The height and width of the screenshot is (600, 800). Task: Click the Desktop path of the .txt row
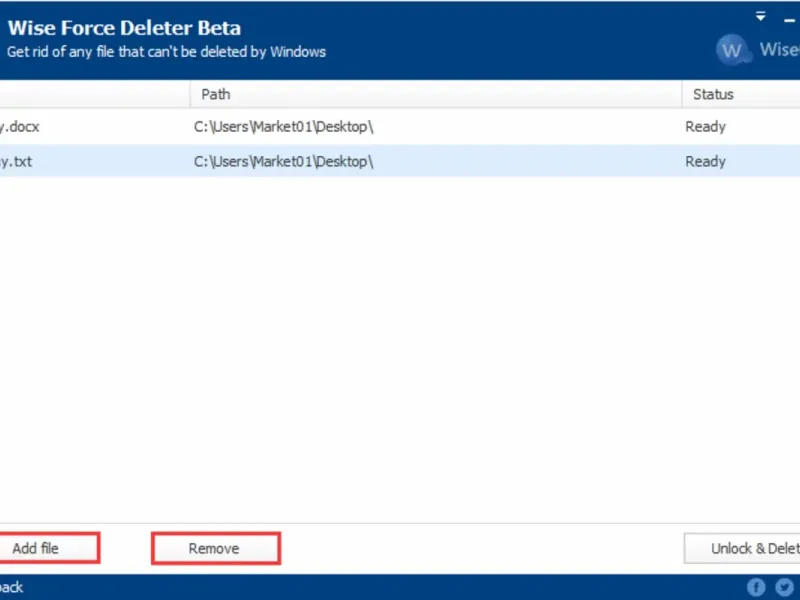[283, 161]
